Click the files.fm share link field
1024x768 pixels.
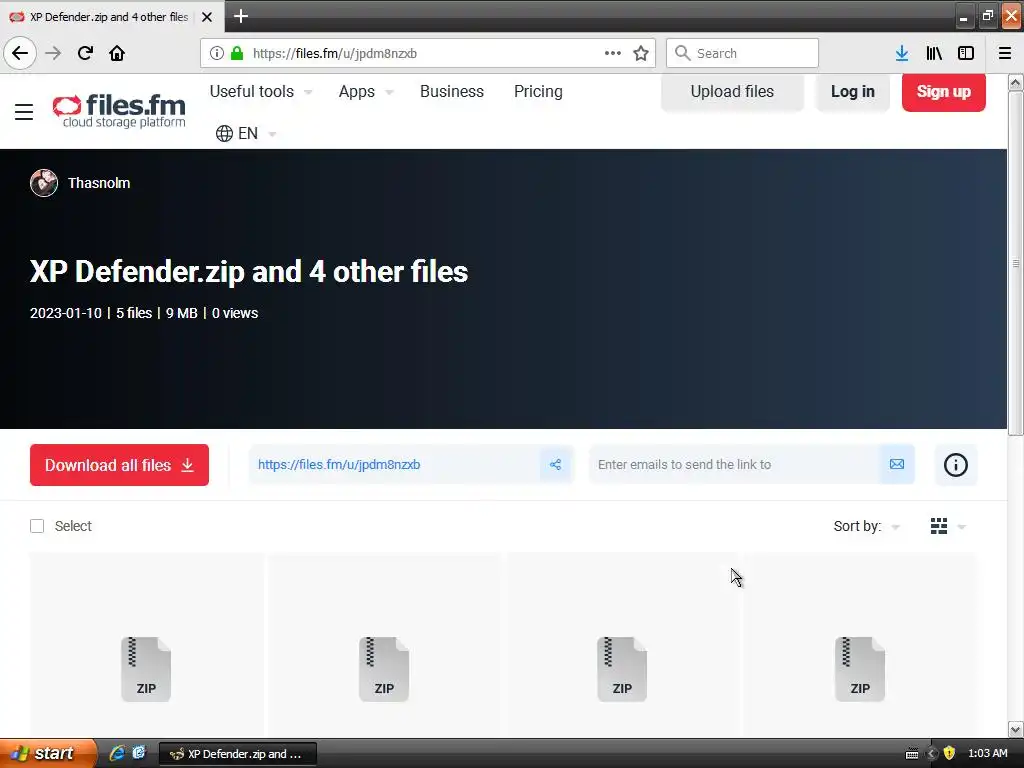point(394,464)
